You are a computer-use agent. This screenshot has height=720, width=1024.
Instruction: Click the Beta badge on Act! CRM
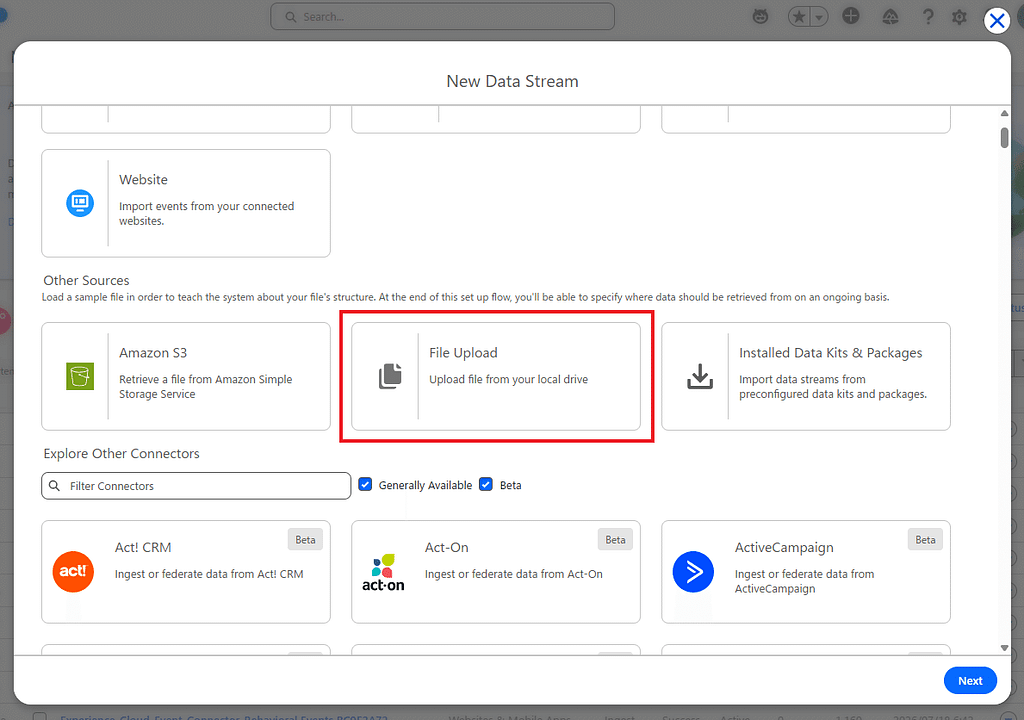[x=305, y=540]
